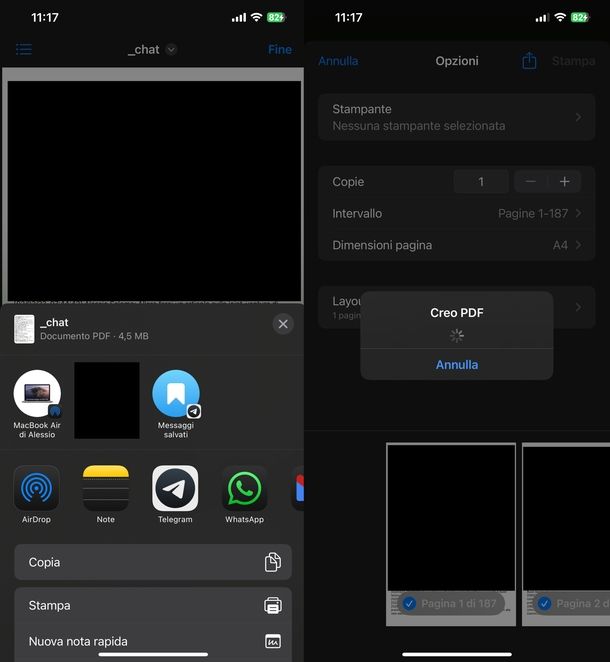Choose the Copia action

click(153, 562)
